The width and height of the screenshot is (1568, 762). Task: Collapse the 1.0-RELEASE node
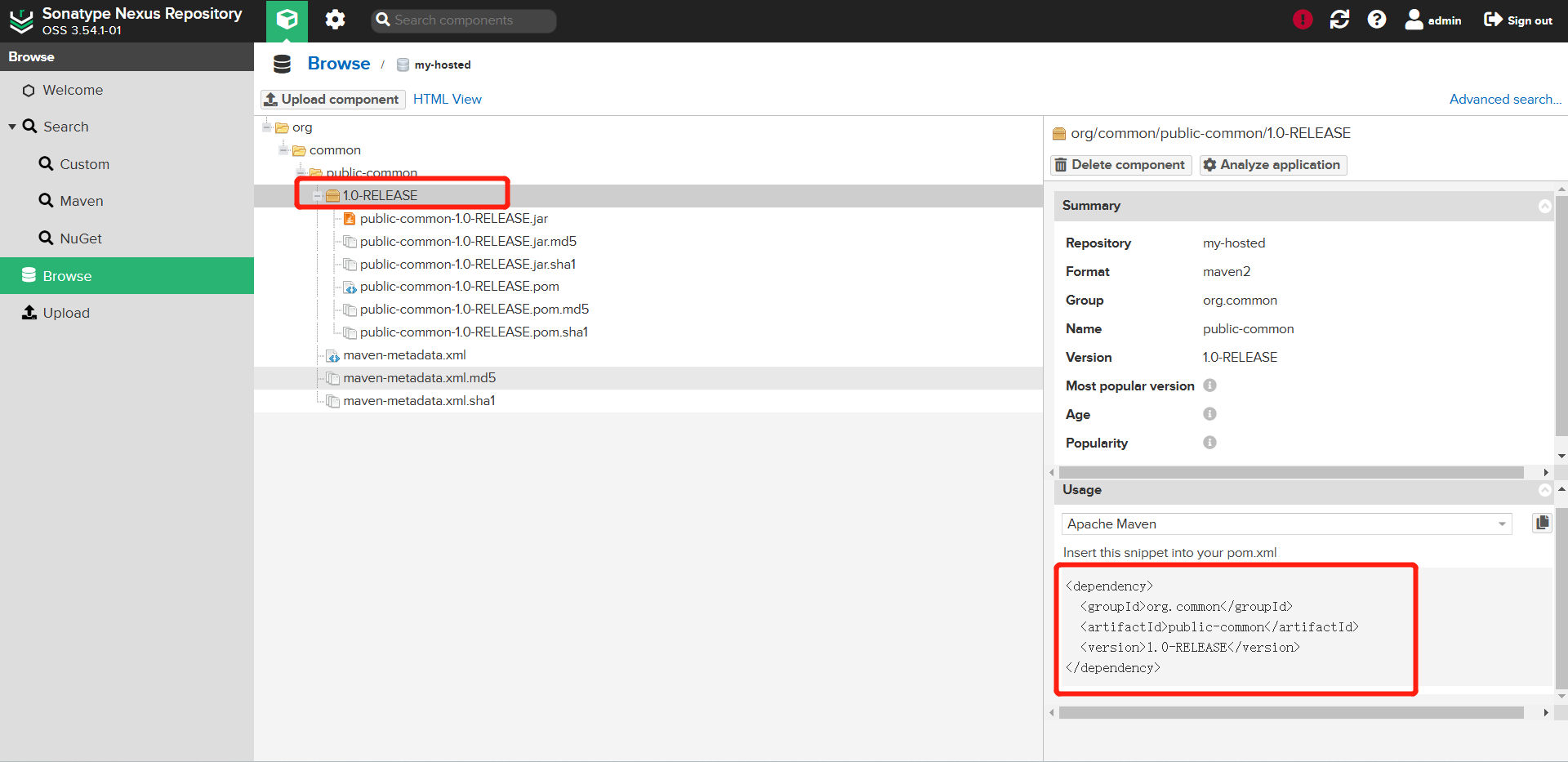(x=317, y=195)
